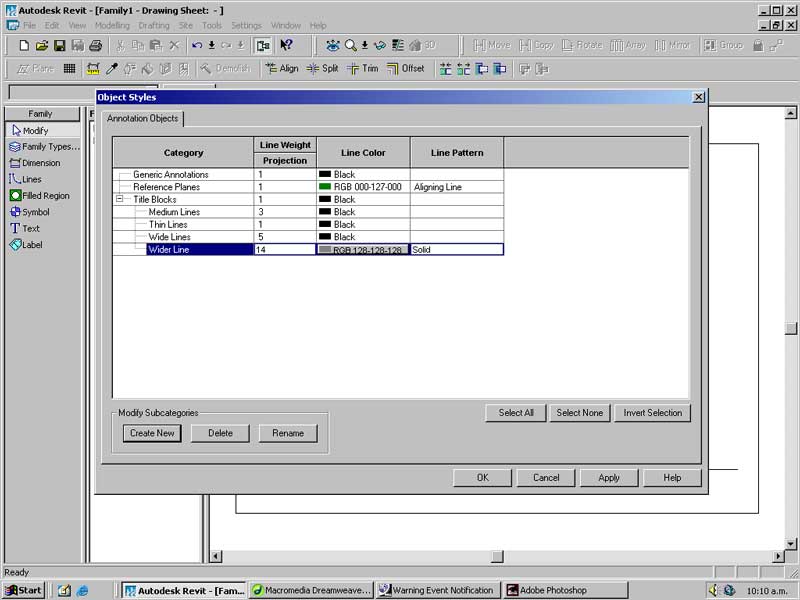Click the Open folder toolbar icon
This screenshot has width=800, height=600.
(41, 45)
